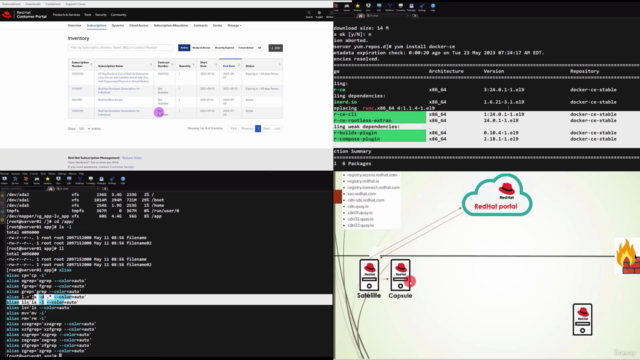Open Servers icon in bottom-left MobaXterm toolbar
640x360 pixels.
(15, 180)
